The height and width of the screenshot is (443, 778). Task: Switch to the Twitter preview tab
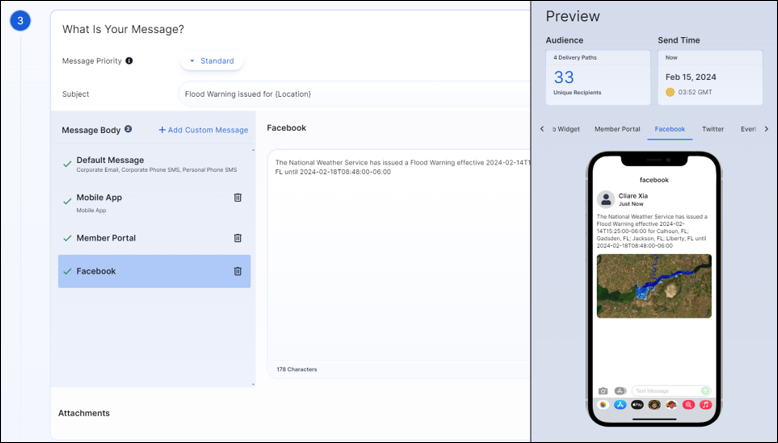click(713, 129)
